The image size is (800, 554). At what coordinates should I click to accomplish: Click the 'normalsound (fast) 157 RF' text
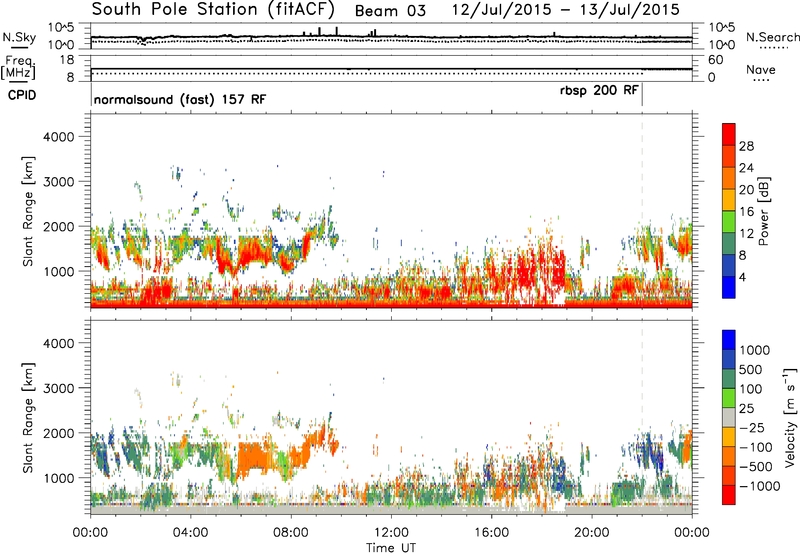[x=180, y=99]
